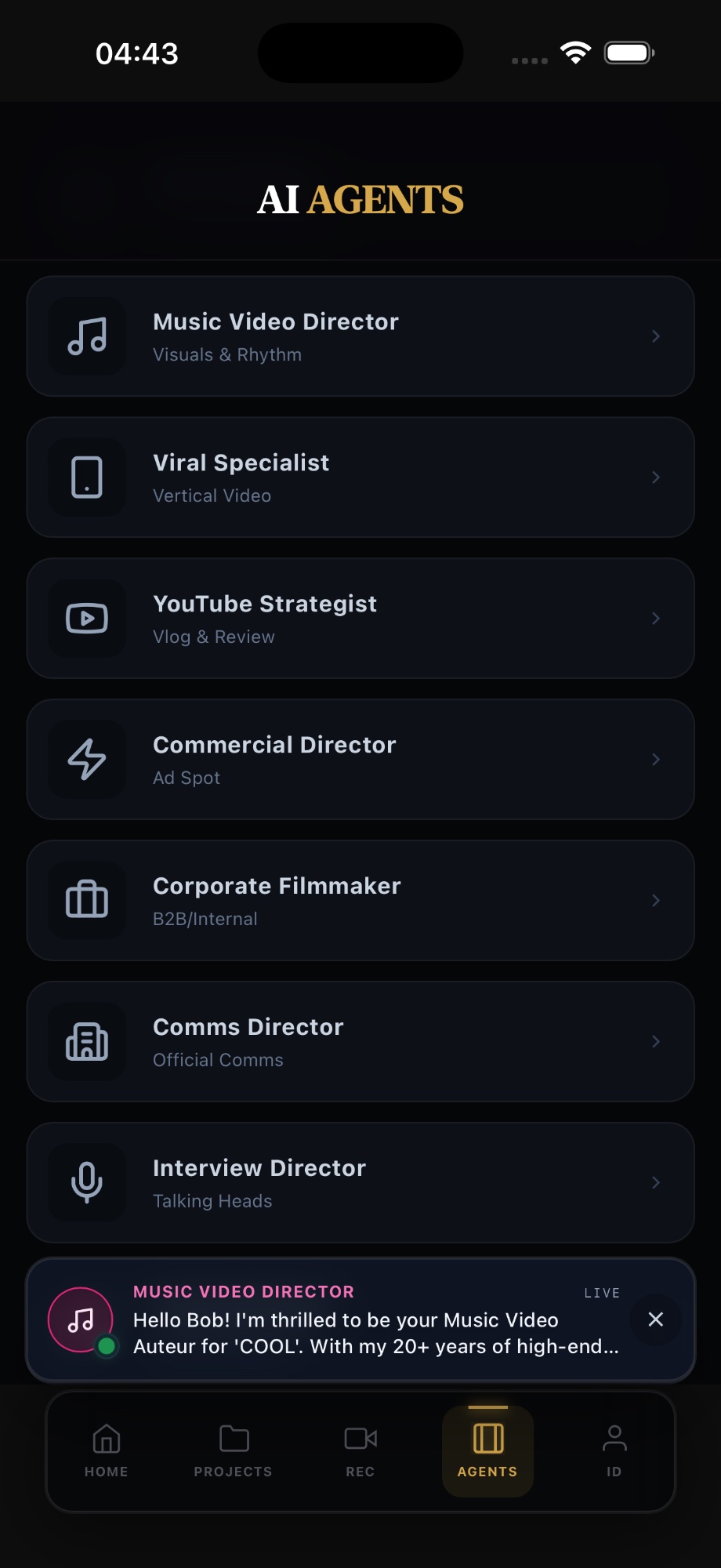721x1568 pixels.
Task: Tap the Commercial Director lightning bolt icon
Action: [87, 760]
